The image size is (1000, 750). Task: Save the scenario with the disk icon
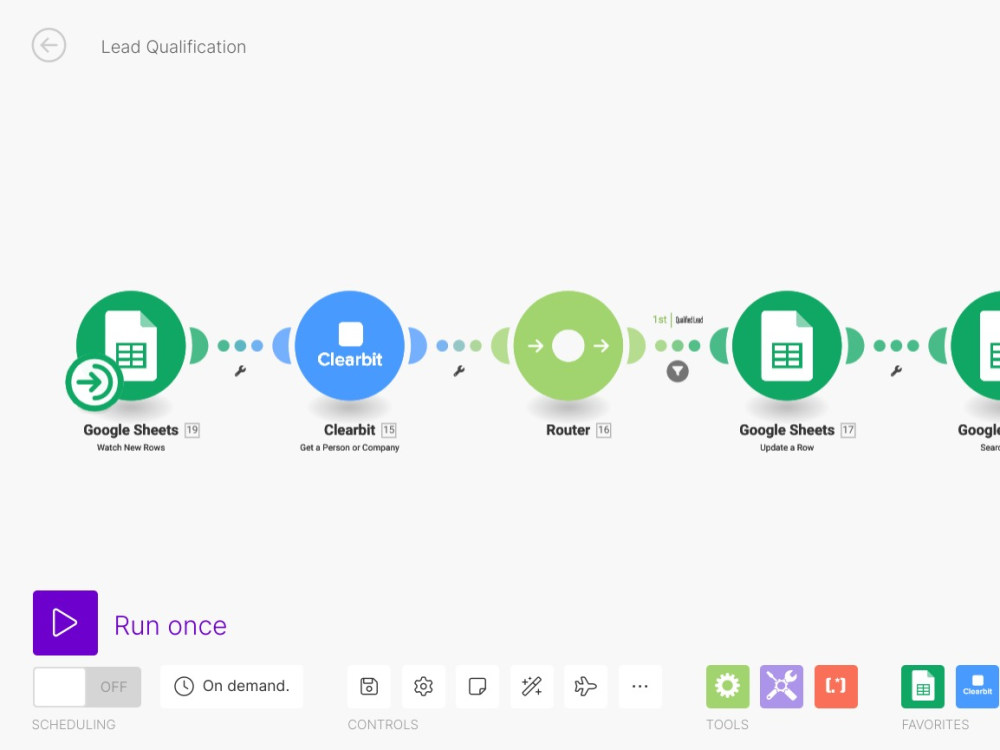pyautogui.click(x=369, y=686)
